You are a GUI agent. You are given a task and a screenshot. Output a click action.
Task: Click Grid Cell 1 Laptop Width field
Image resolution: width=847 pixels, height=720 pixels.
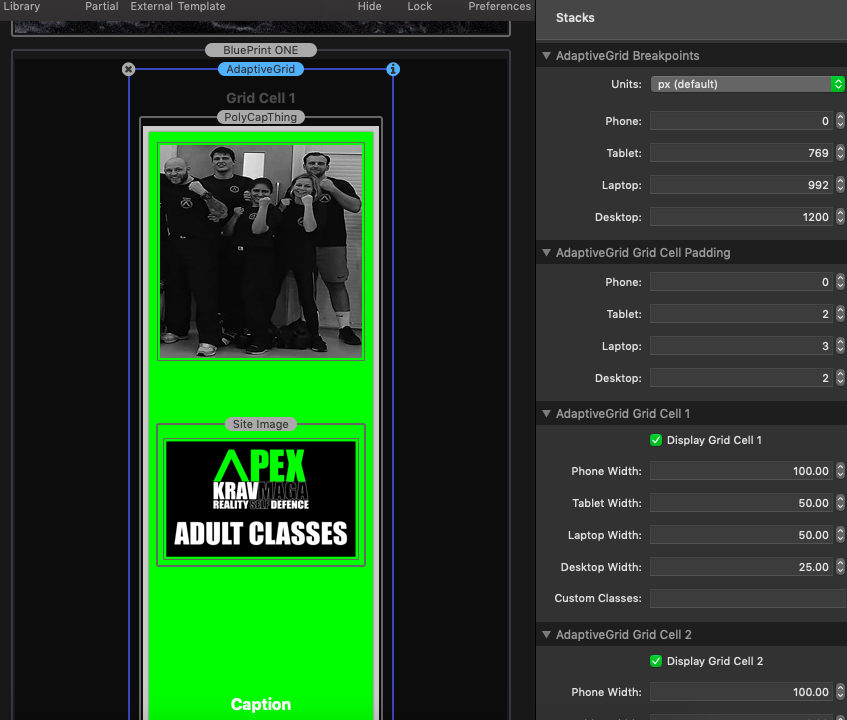point(741,535)
